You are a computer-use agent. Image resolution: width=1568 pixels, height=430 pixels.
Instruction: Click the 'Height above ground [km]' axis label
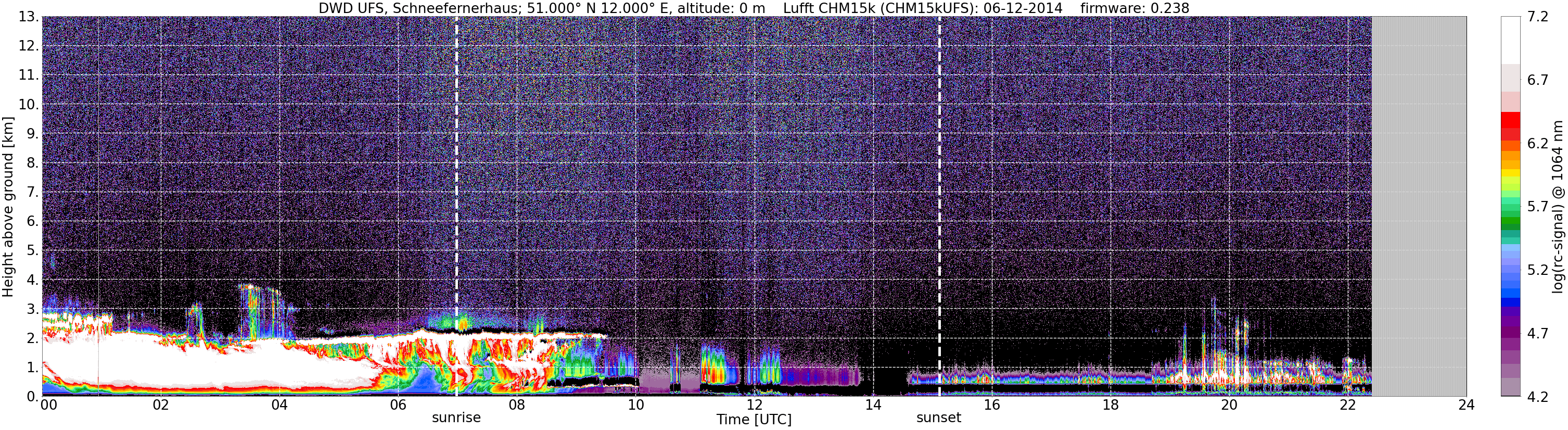coord(8,207)
